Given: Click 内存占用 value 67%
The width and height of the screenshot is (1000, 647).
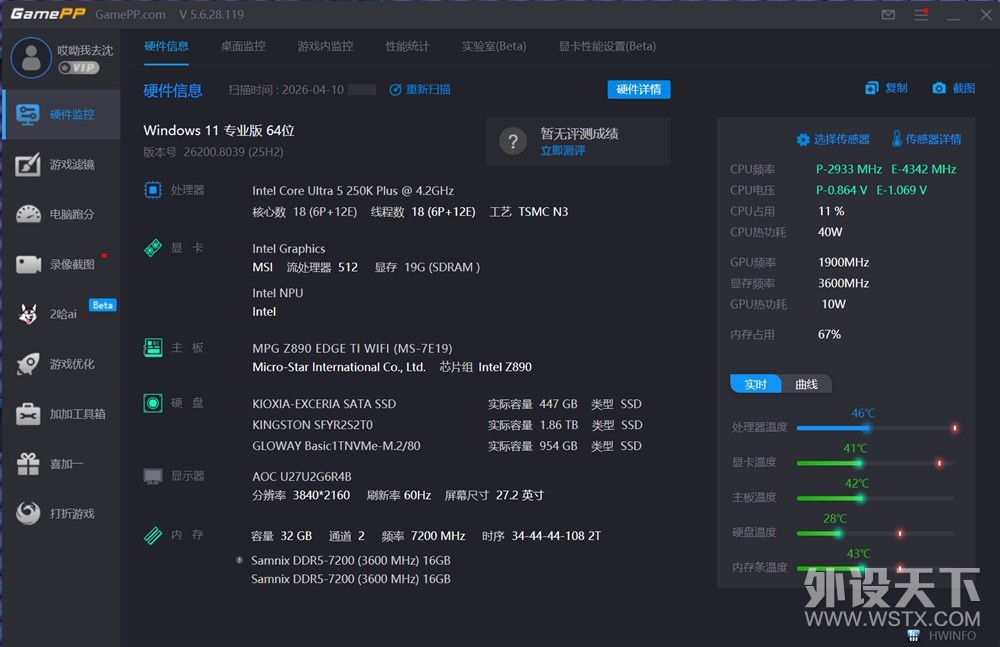Looking at the screenshot, I should 829,334.
